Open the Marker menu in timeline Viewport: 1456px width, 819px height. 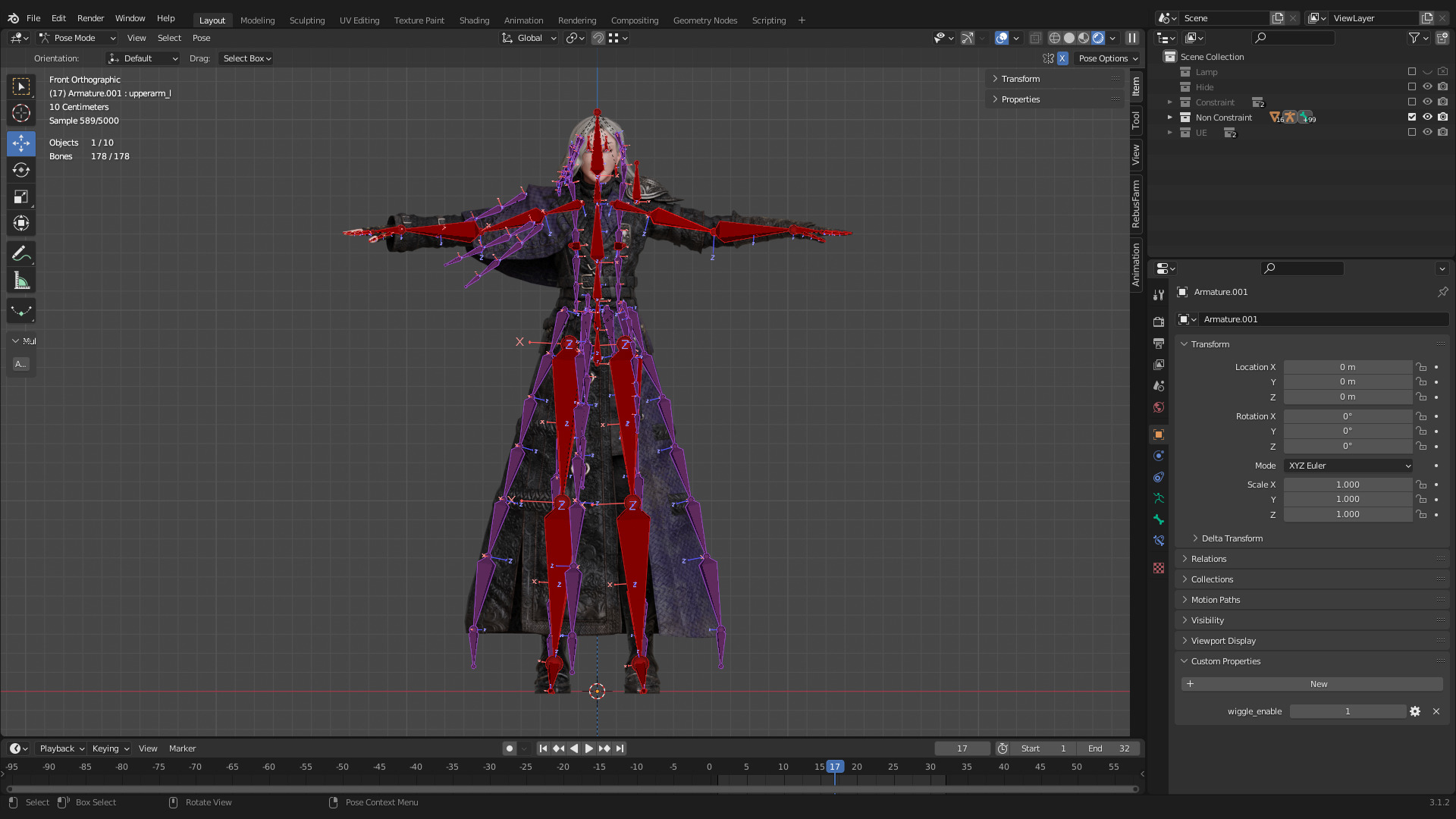coord(182,748)
